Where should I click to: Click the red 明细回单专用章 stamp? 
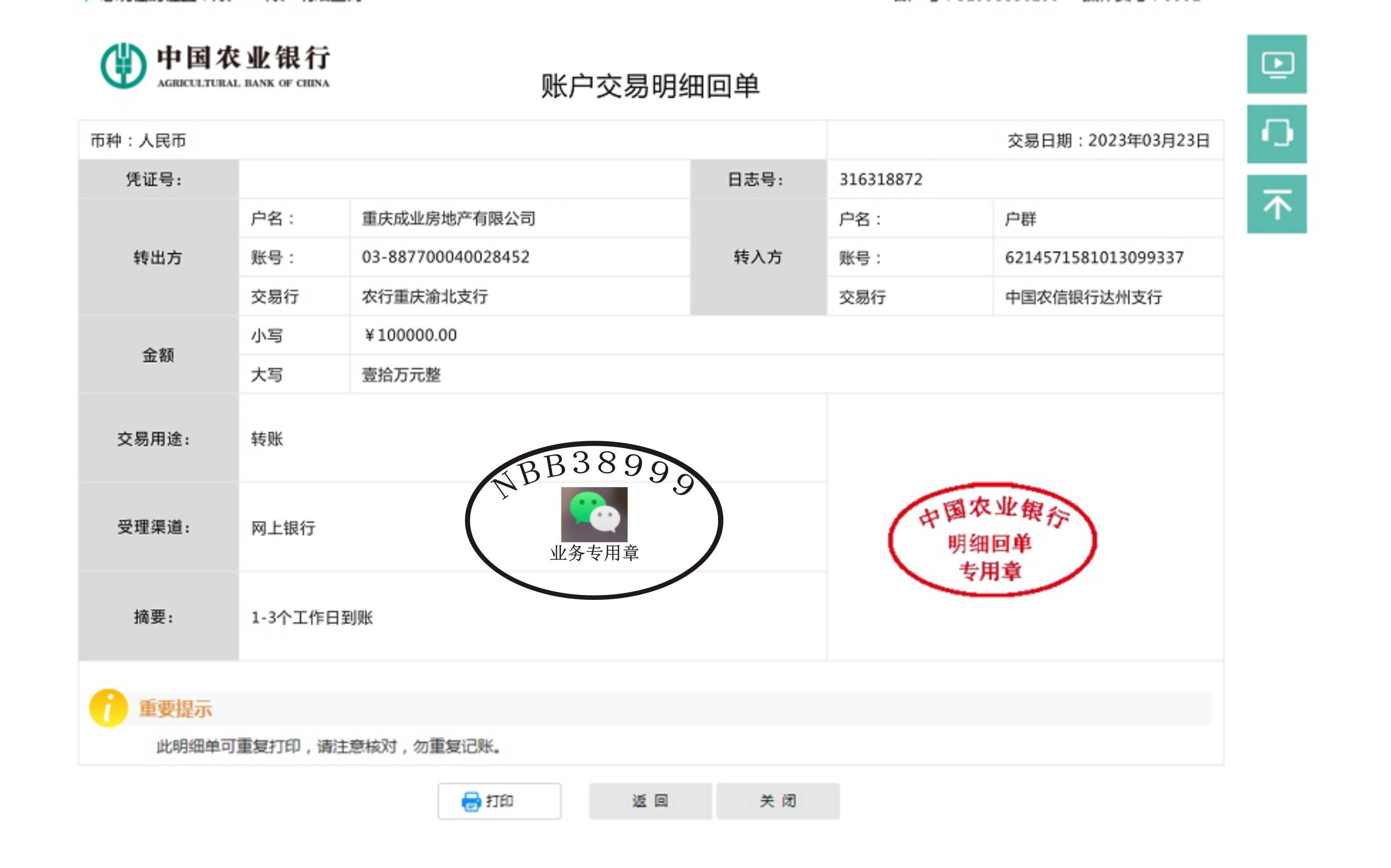[x=992, y=540]
